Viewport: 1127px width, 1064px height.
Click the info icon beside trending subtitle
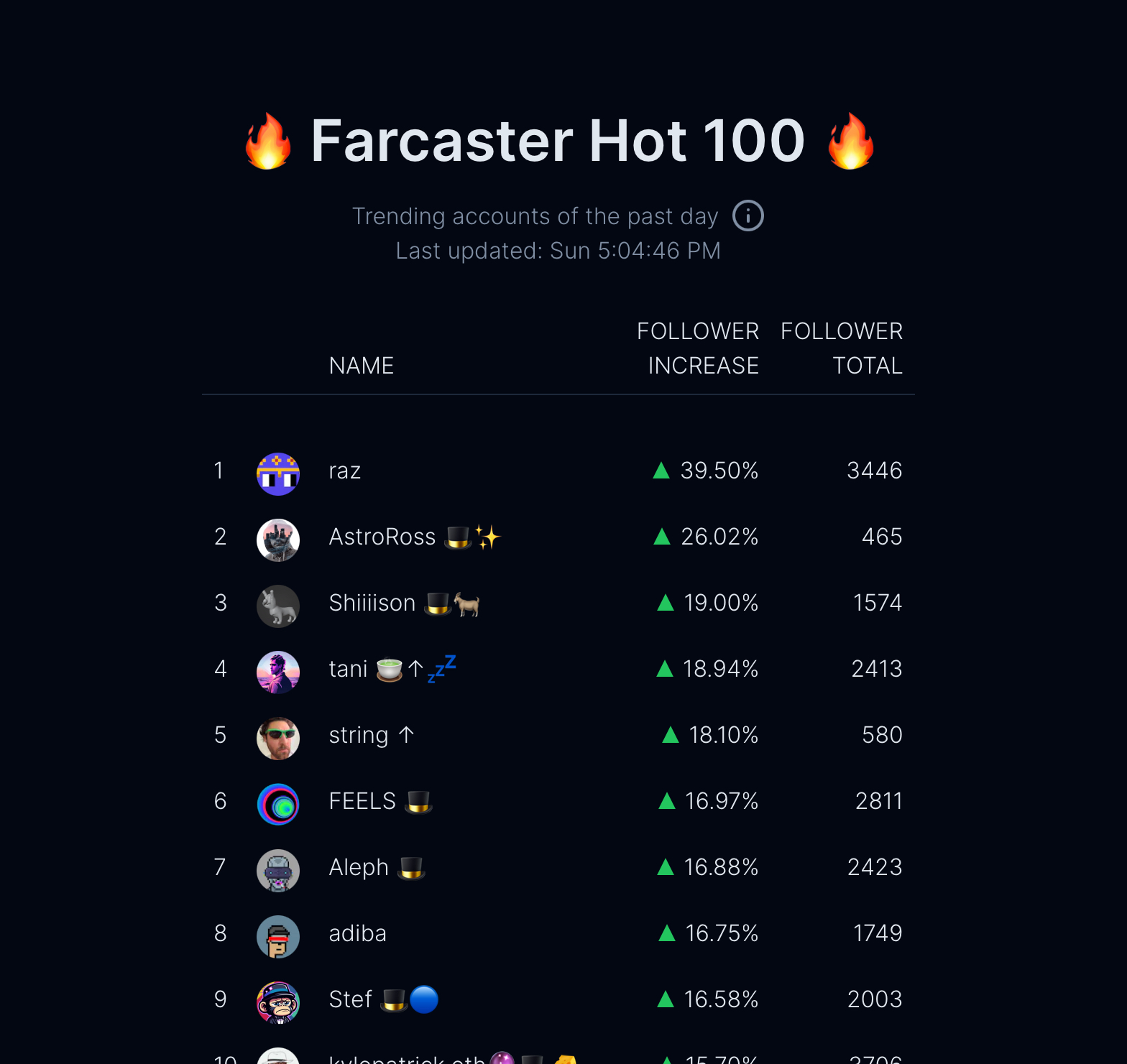(x=747, y=216)
